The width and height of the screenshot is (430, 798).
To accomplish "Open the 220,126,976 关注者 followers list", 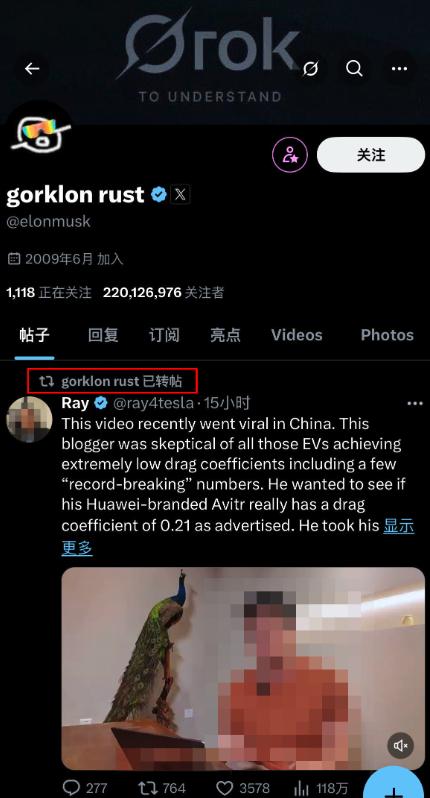I will pos(163,293).
